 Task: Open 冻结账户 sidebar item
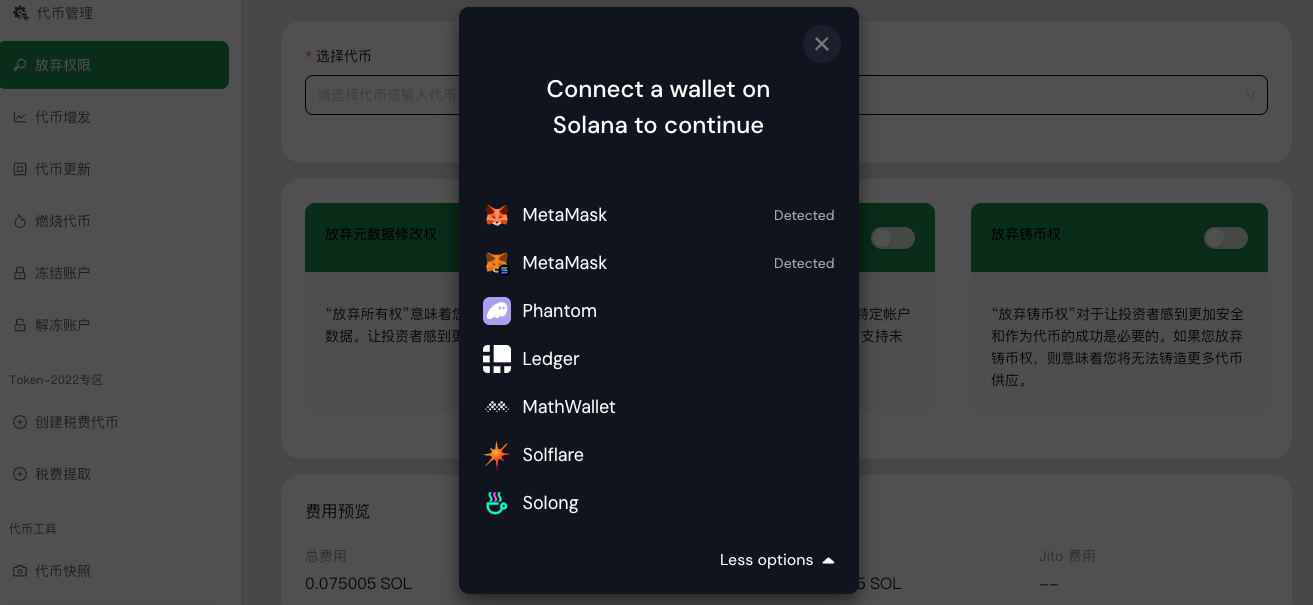62,273
